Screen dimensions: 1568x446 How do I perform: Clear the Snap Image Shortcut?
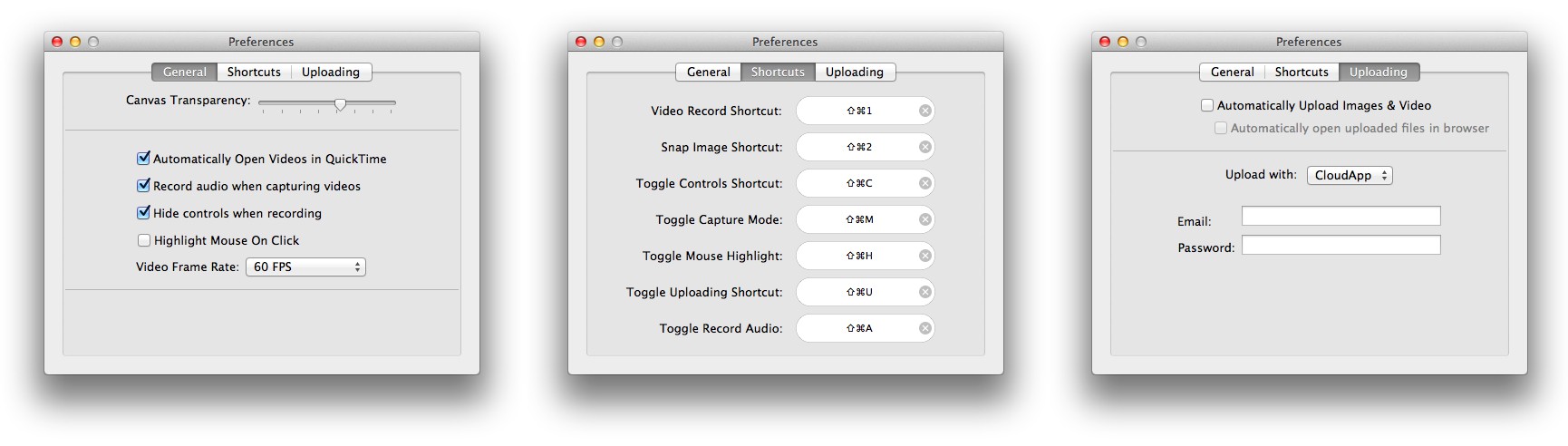click(x=924, y=147)
